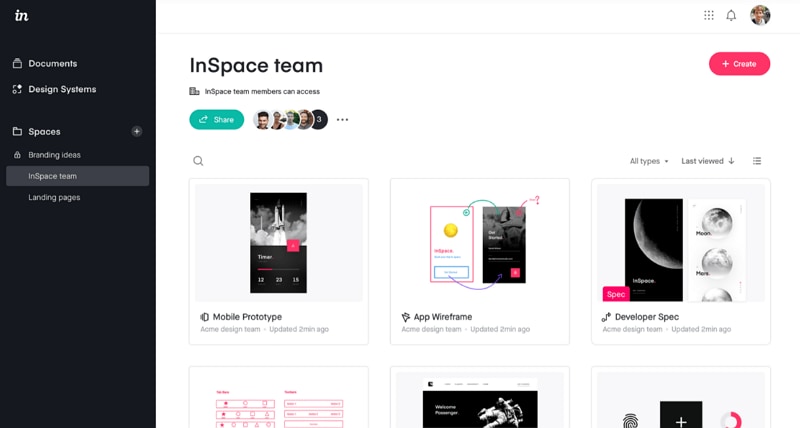800x428 pixels.
Task: Select the InSpace team space in the sidebar
Action: click(78, 176)
